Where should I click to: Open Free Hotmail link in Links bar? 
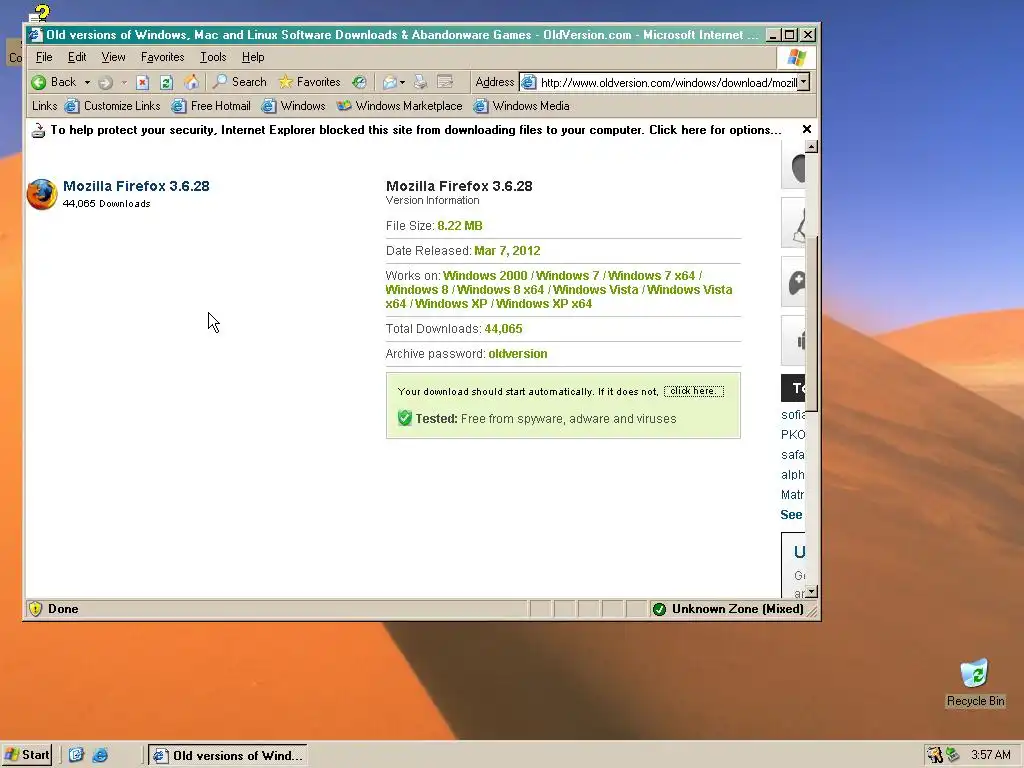(x=211, y=106)
